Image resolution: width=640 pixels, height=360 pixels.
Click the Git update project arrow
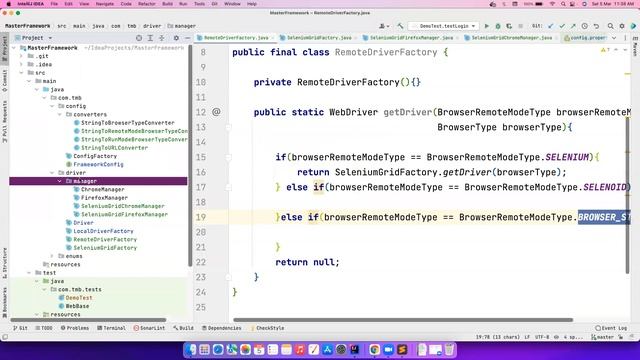pyautogui.click(x=551, y=26)
